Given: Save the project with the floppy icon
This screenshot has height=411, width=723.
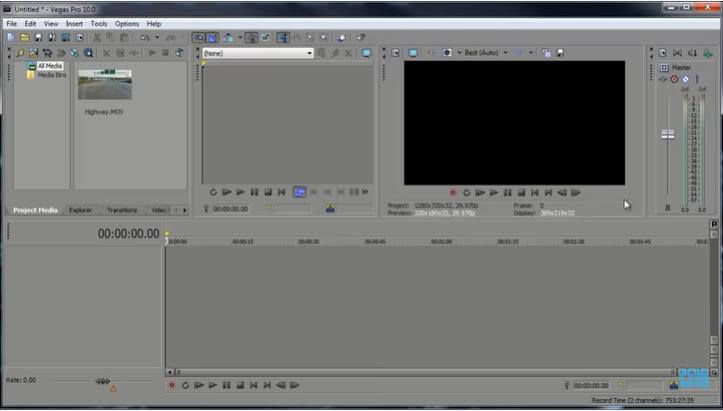Looking at the screenshot, I should click(x=38, y=38).
